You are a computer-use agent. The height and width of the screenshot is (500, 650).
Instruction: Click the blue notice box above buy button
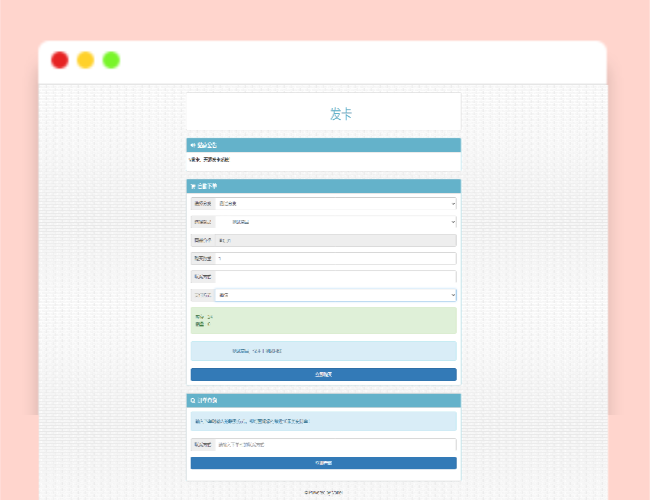(x=323, y=351)
